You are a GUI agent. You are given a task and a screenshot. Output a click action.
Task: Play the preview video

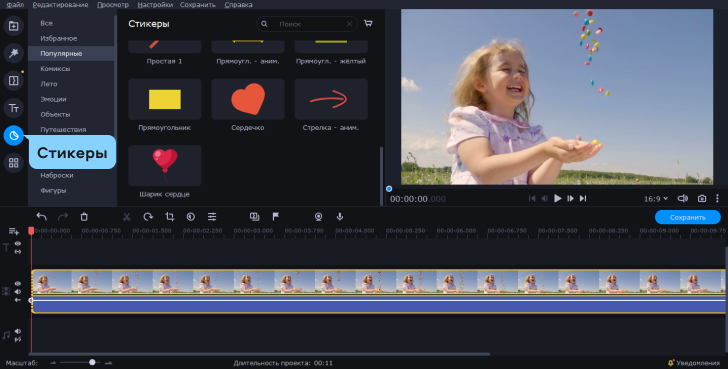pyautogui.click(x=558, y=198)
